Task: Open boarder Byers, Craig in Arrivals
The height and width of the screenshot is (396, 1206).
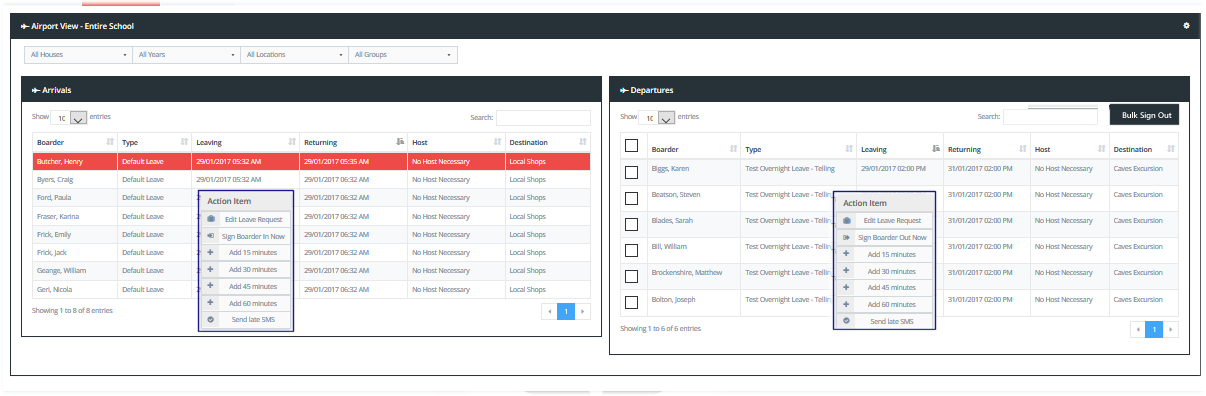Action: point(55,179)
